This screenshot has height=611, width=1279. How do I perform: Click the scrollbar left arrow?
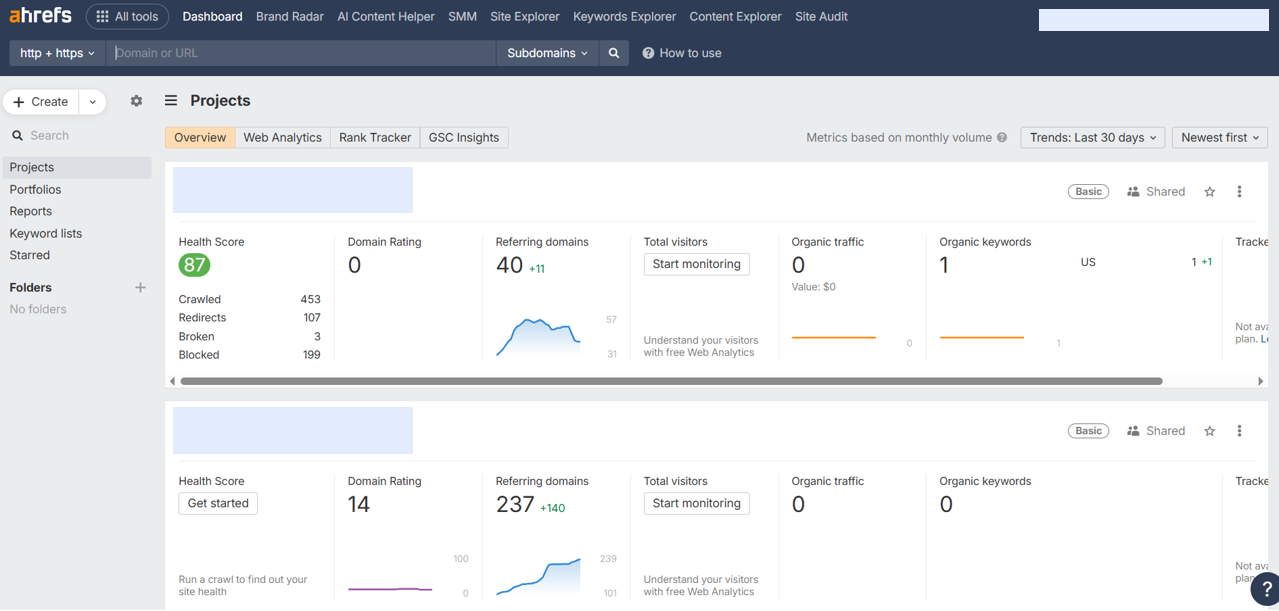click(x=172, y=381)
